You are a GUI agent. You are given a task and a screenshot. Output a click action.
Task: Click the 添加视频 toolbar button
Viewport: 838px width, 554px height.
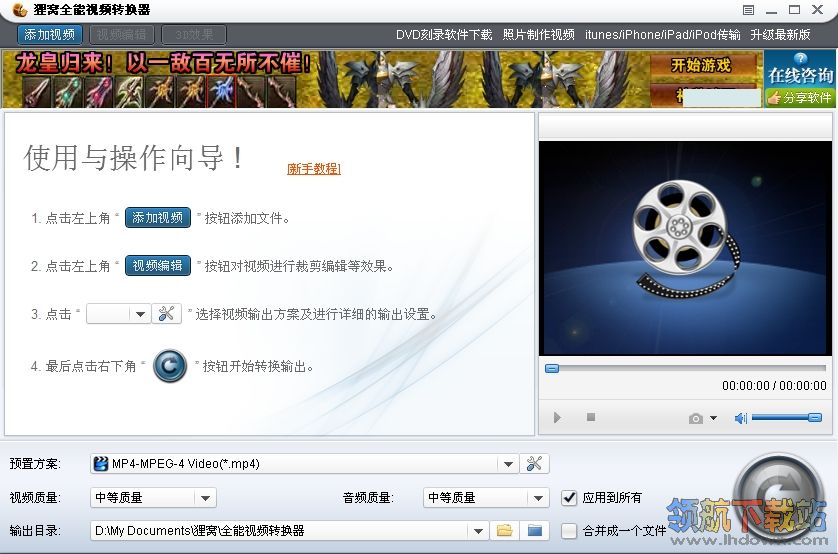point(49,35)
